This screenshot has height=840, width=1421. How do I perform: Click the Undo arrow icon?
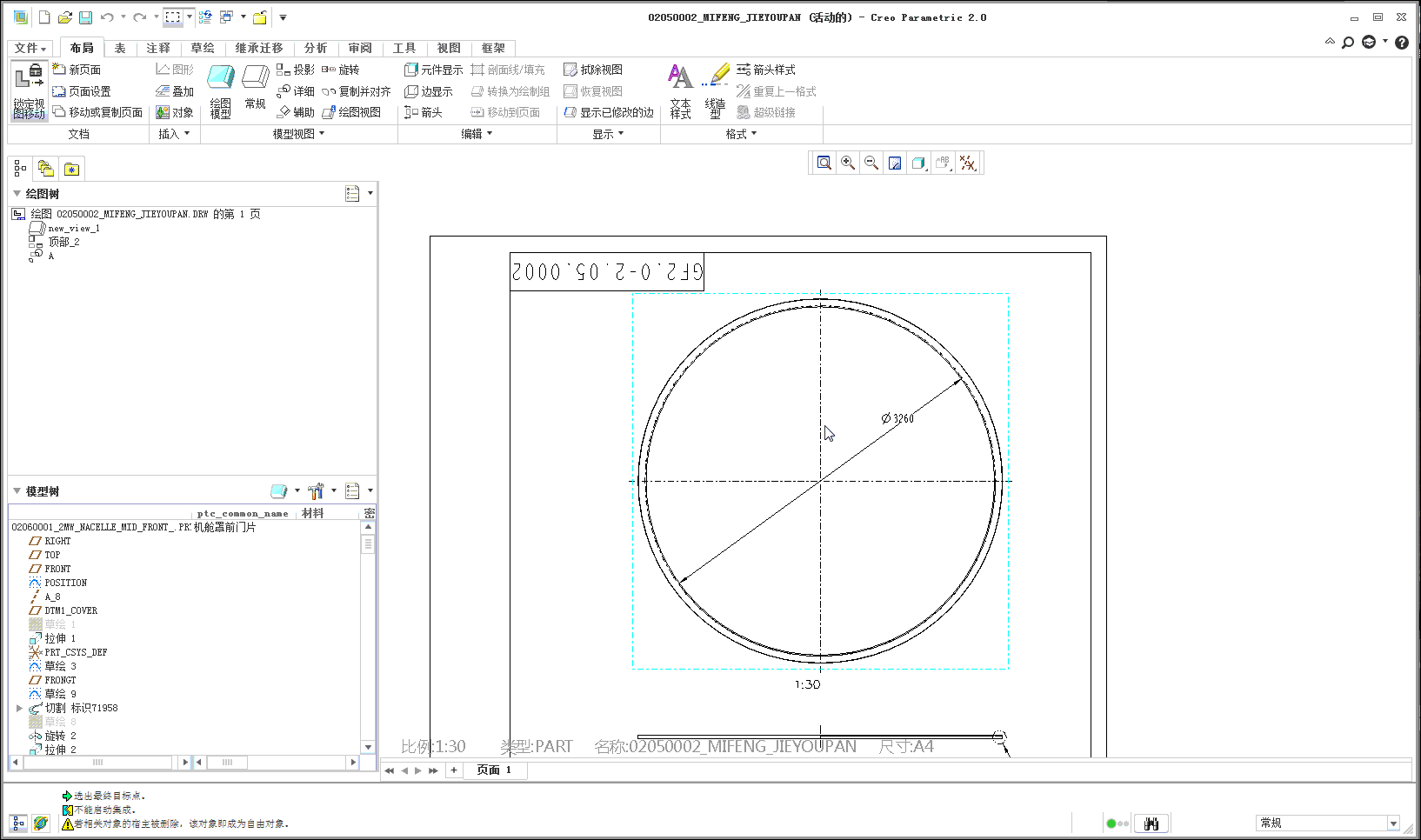[107, 17]
